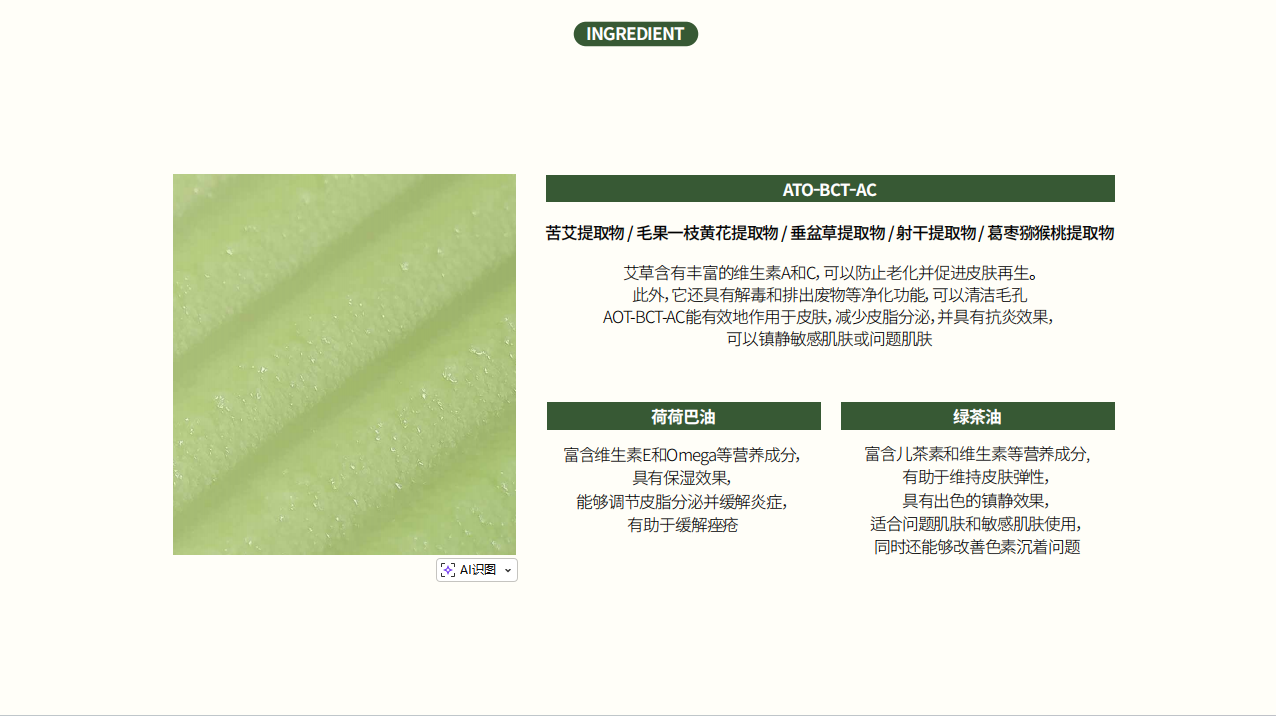Click the line 艾草含有丰富的维生素A和C
1276x716 pixels.
coord(830,272)
